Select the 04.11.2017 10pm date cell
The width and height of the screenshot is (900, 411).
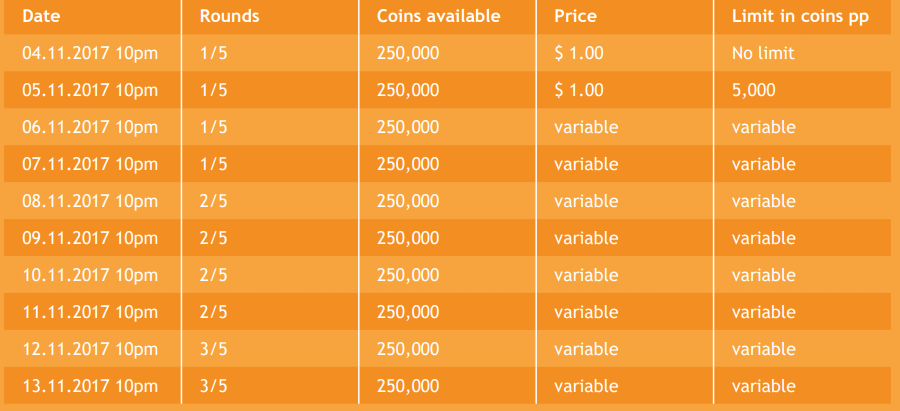click(x=90, y=53)
